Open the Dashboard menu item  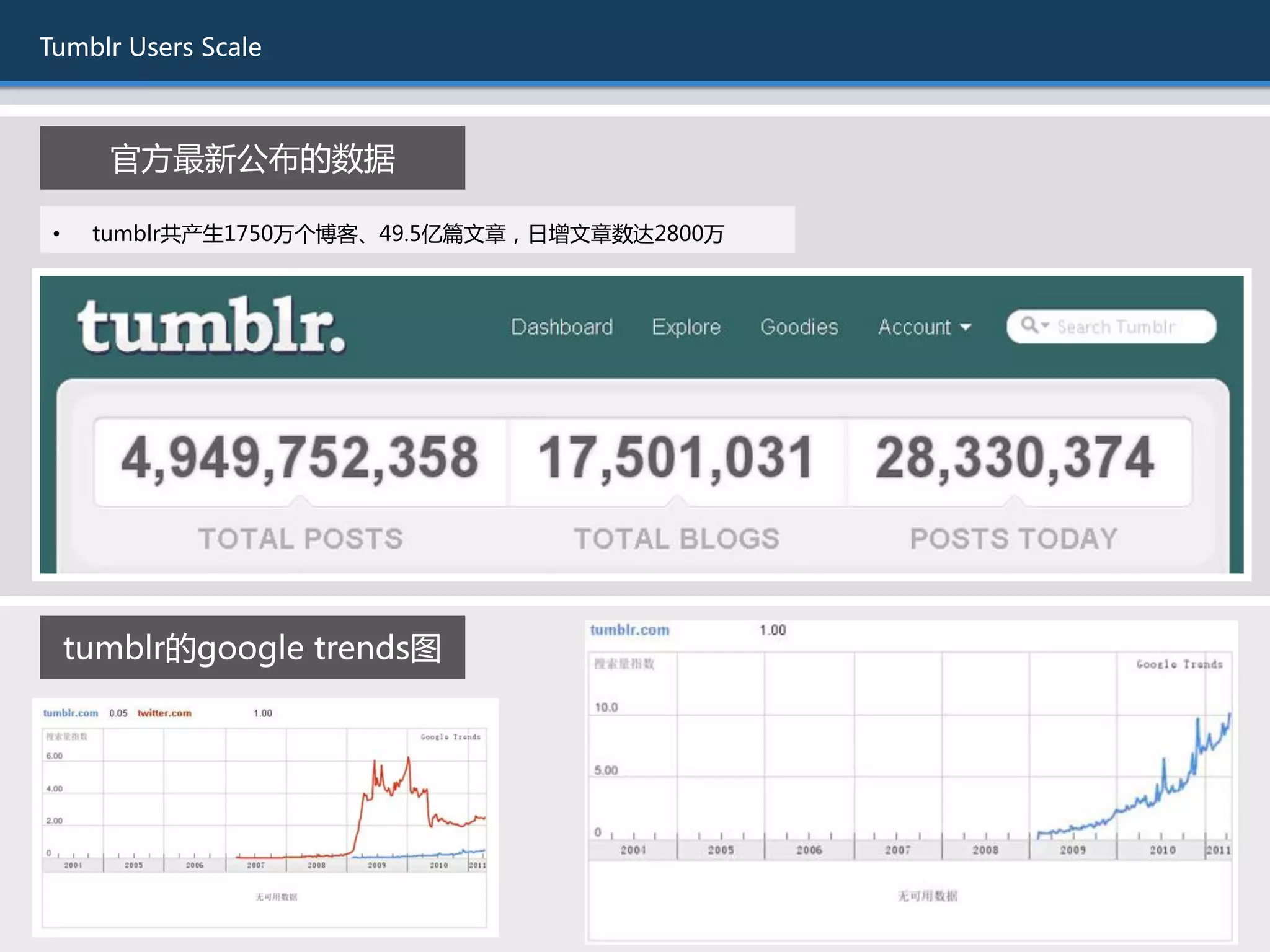point(562,327)
